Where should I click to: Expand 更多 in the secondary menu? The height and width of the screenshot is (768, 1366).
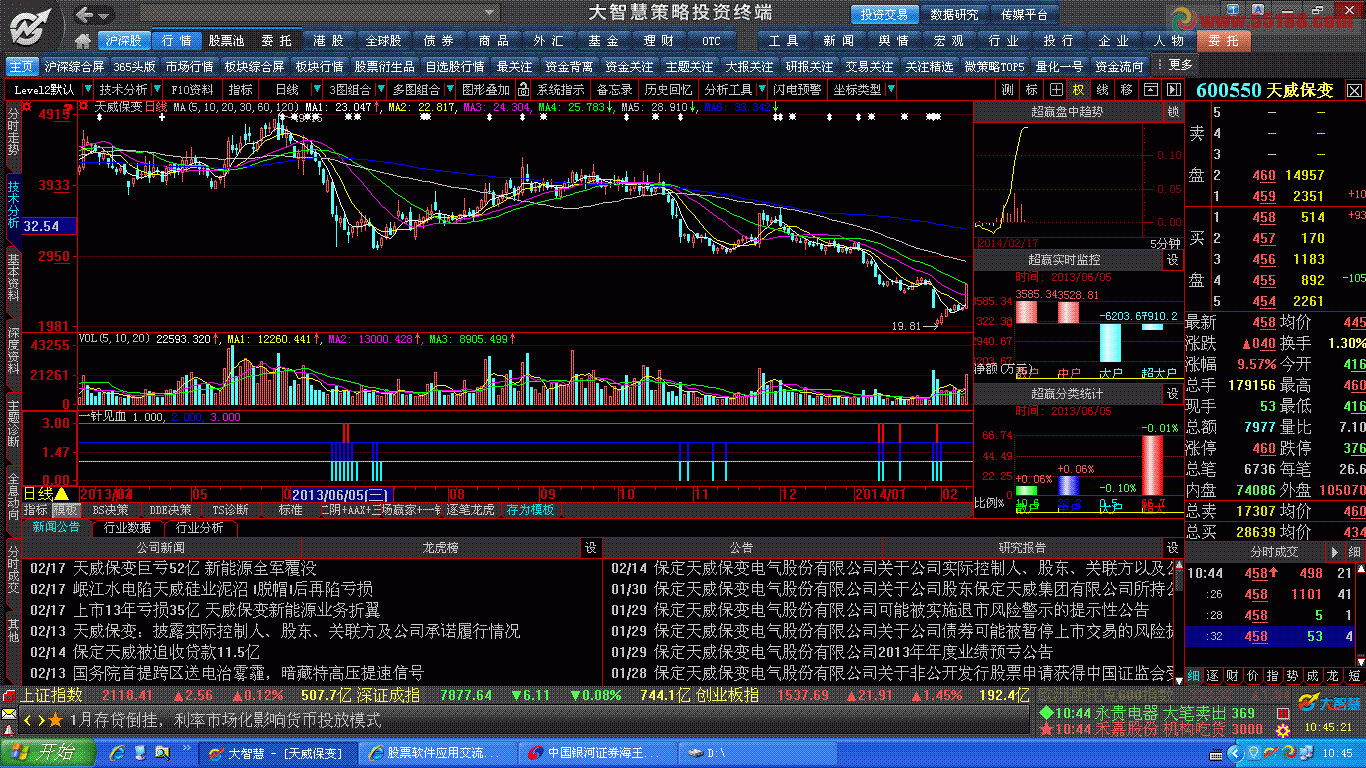1174,64
